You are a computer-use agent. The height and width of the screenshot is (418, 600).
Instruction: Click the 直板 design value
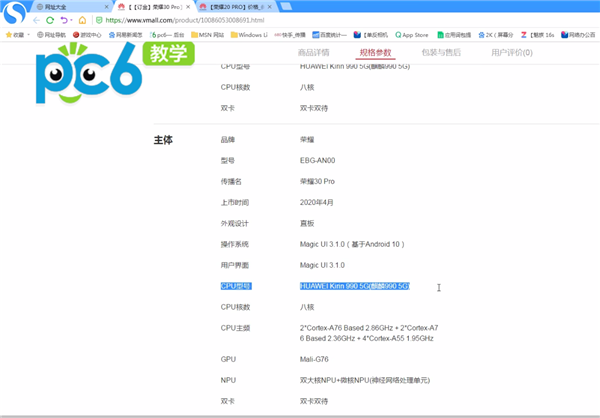[307, 223]
